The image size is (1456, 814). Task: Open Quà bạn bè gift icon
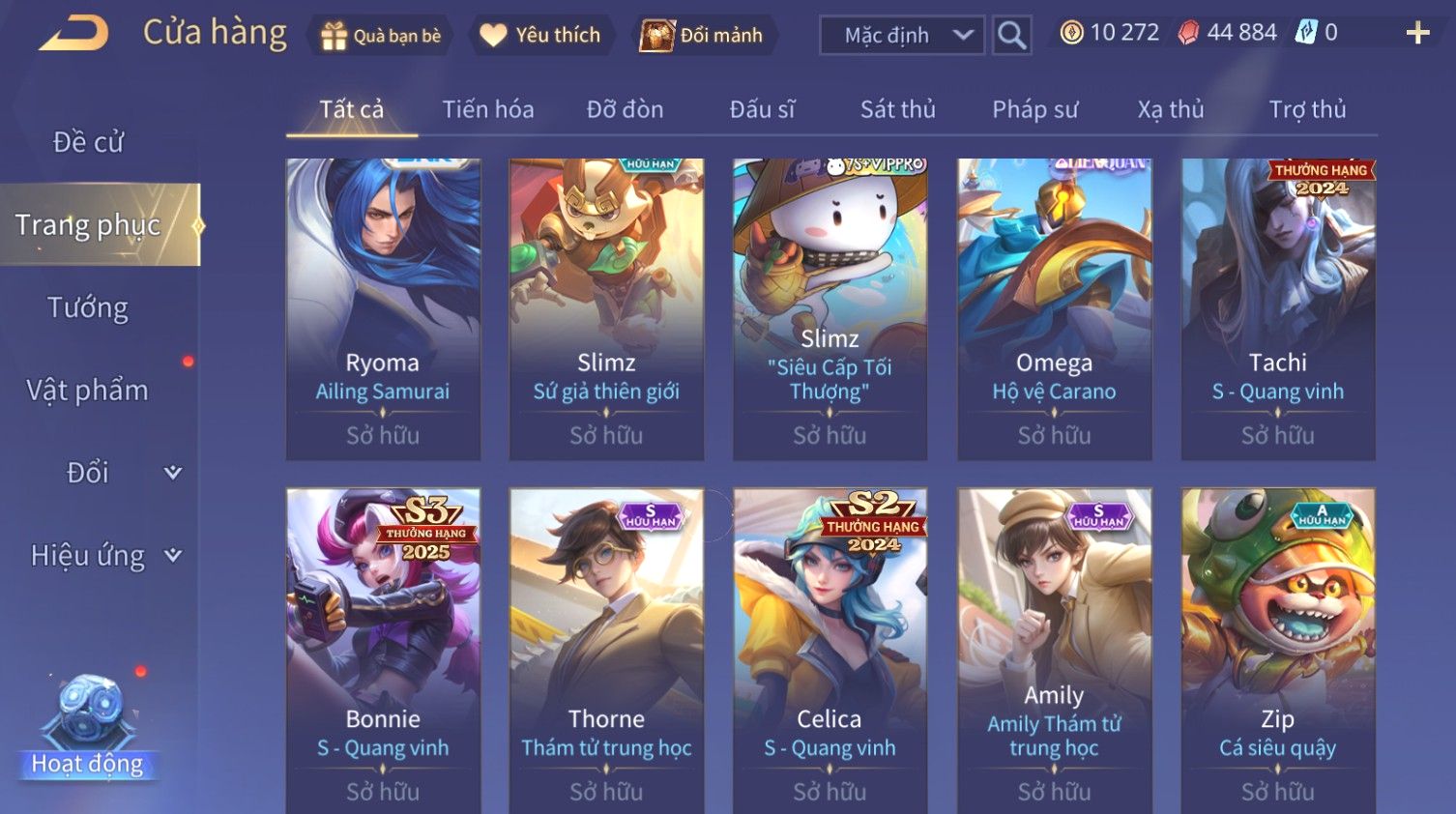335,36
